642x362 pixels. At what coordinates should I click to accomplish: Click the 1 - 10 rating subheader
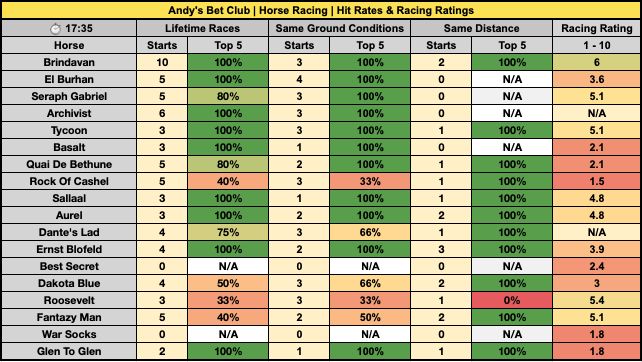click(597, 45)
